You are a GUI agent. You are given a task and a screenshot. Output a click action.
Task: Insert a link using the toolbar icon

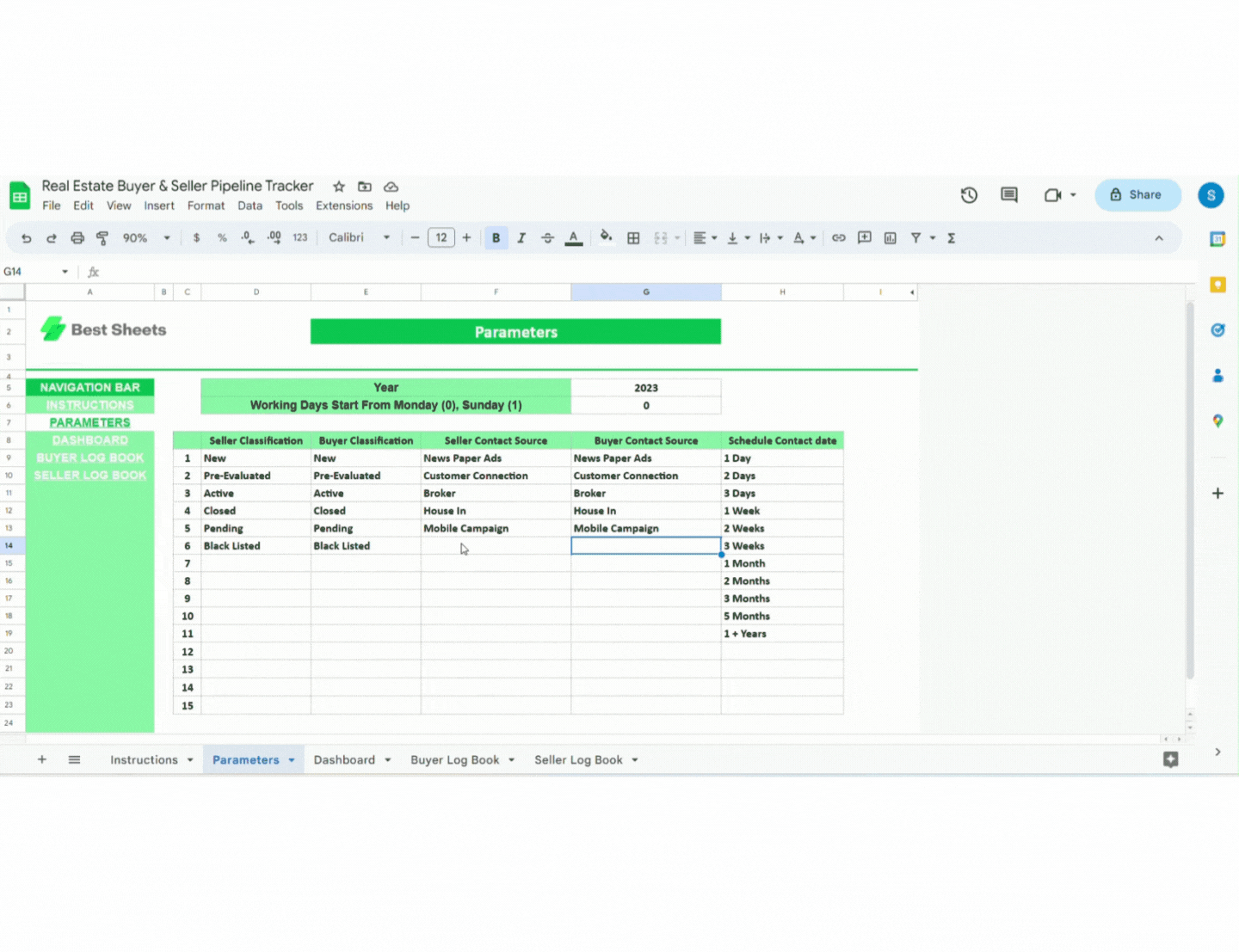(839, 237)
